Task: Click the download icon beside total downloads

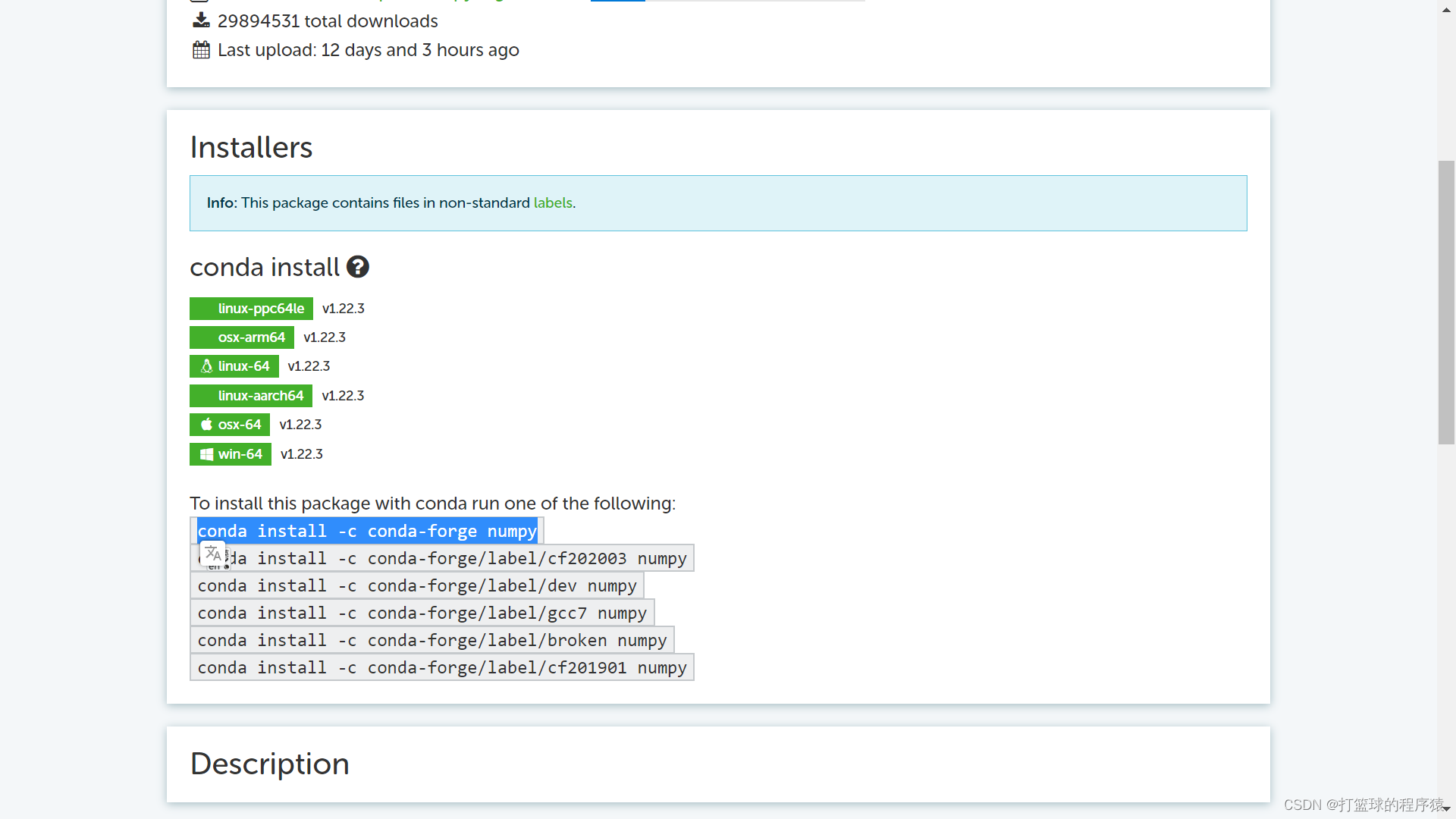Action: 201,20
